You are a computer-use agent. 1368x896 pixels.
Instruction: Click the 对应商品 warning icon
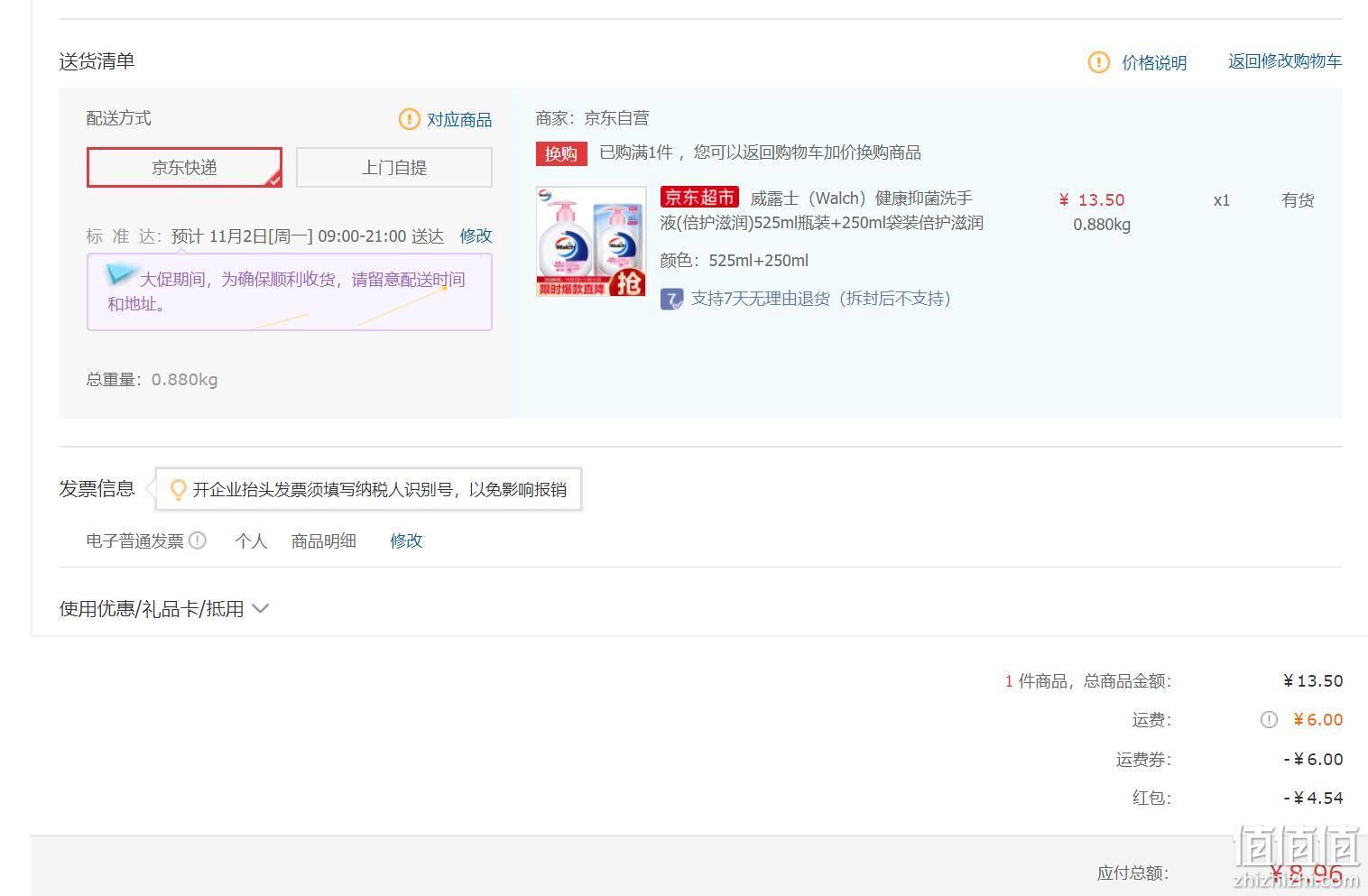(x=409, y=119)
